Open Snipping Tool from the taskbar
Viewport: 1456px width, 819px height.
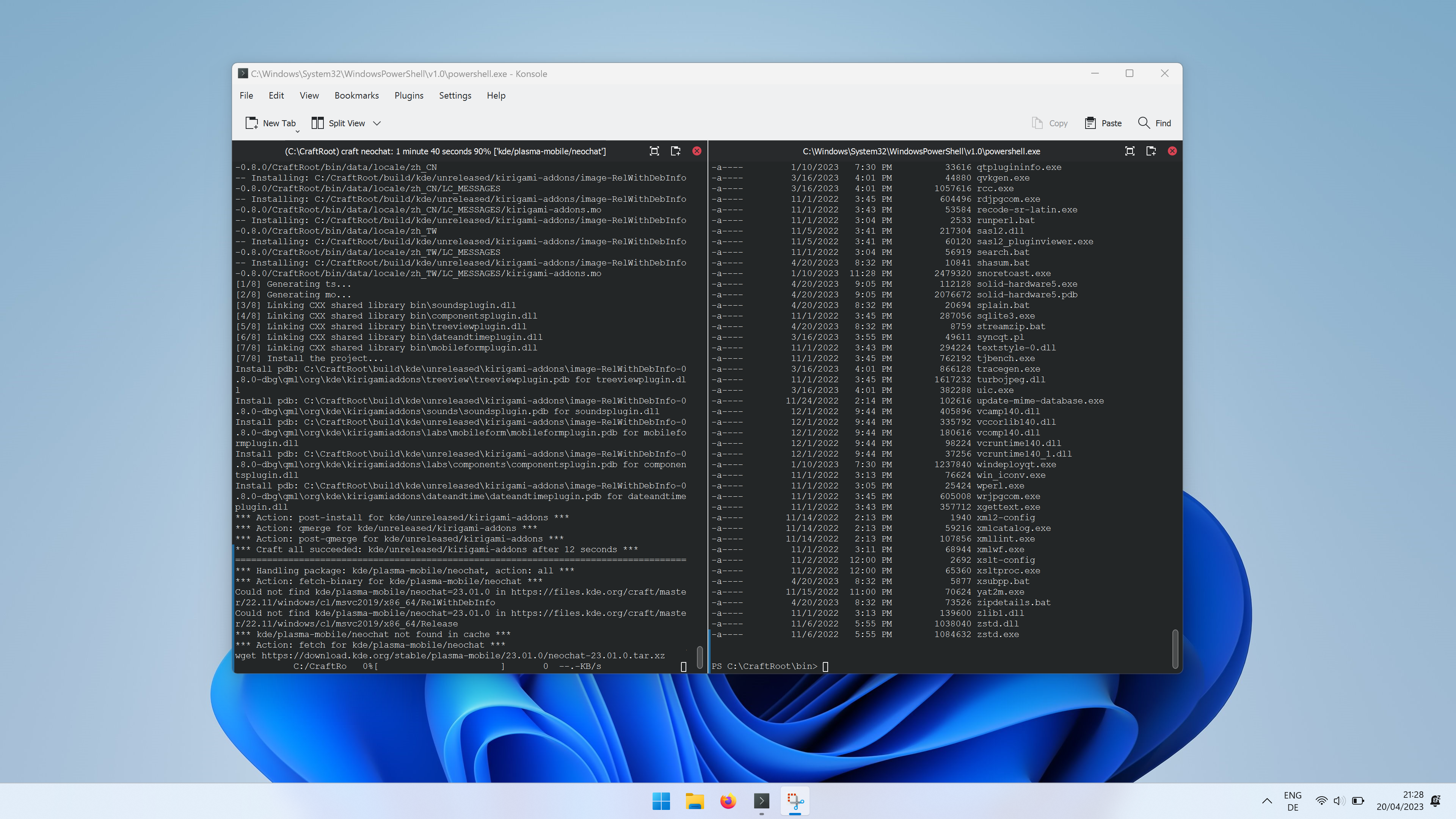(795, 801)
